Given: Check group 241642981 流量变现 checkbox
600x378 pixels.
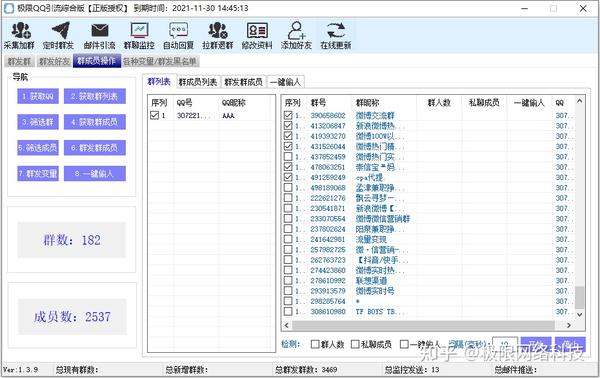Looking at the screenshot, I should [x=288, y=239].
